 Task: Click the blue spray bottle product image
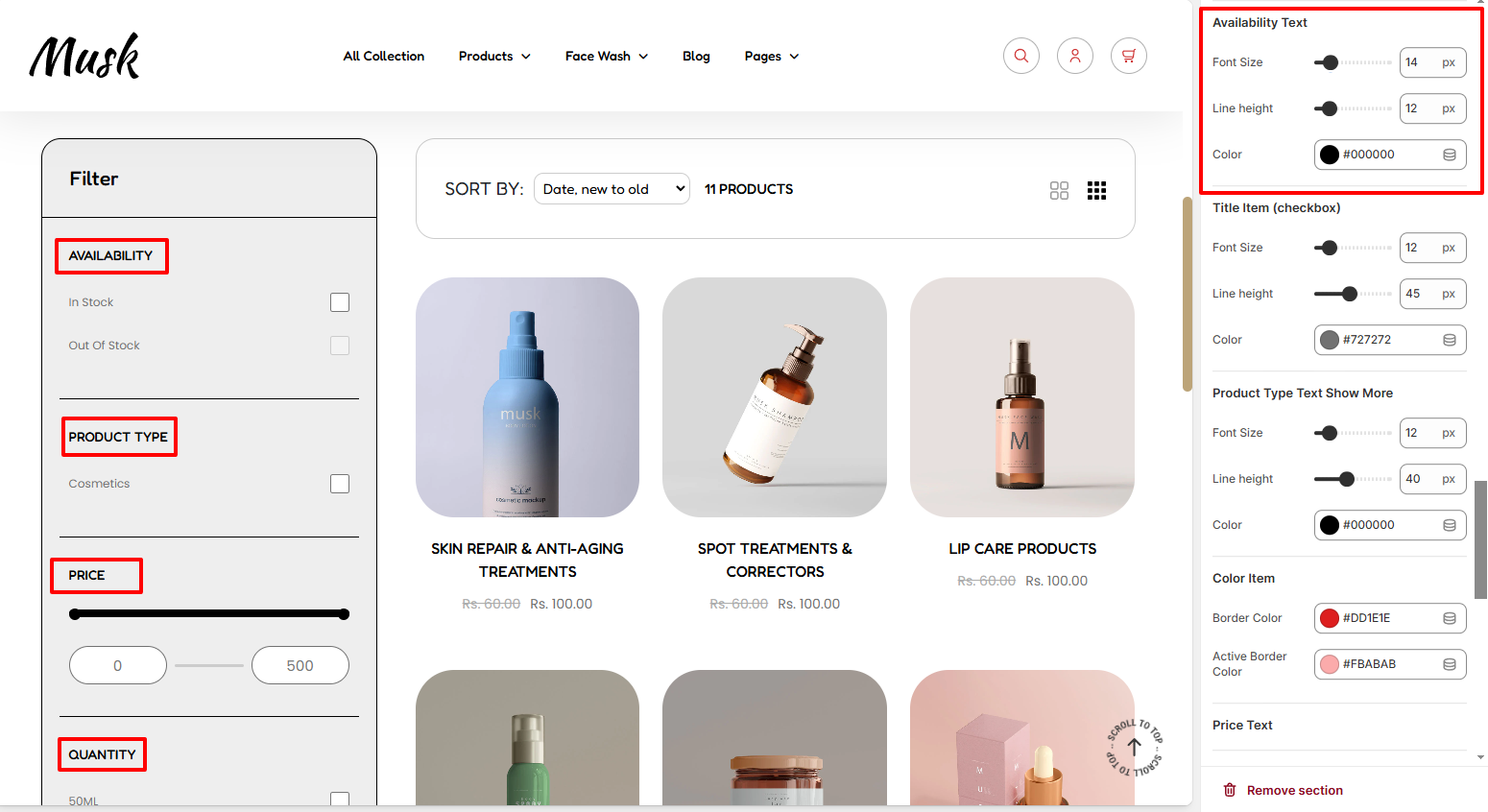pyautogui.click(x=527, y=397)
